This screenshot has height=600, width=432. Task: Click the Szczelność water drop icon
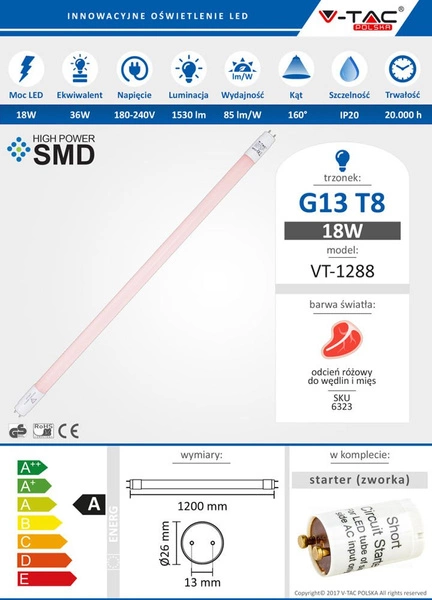pos(349,69)
